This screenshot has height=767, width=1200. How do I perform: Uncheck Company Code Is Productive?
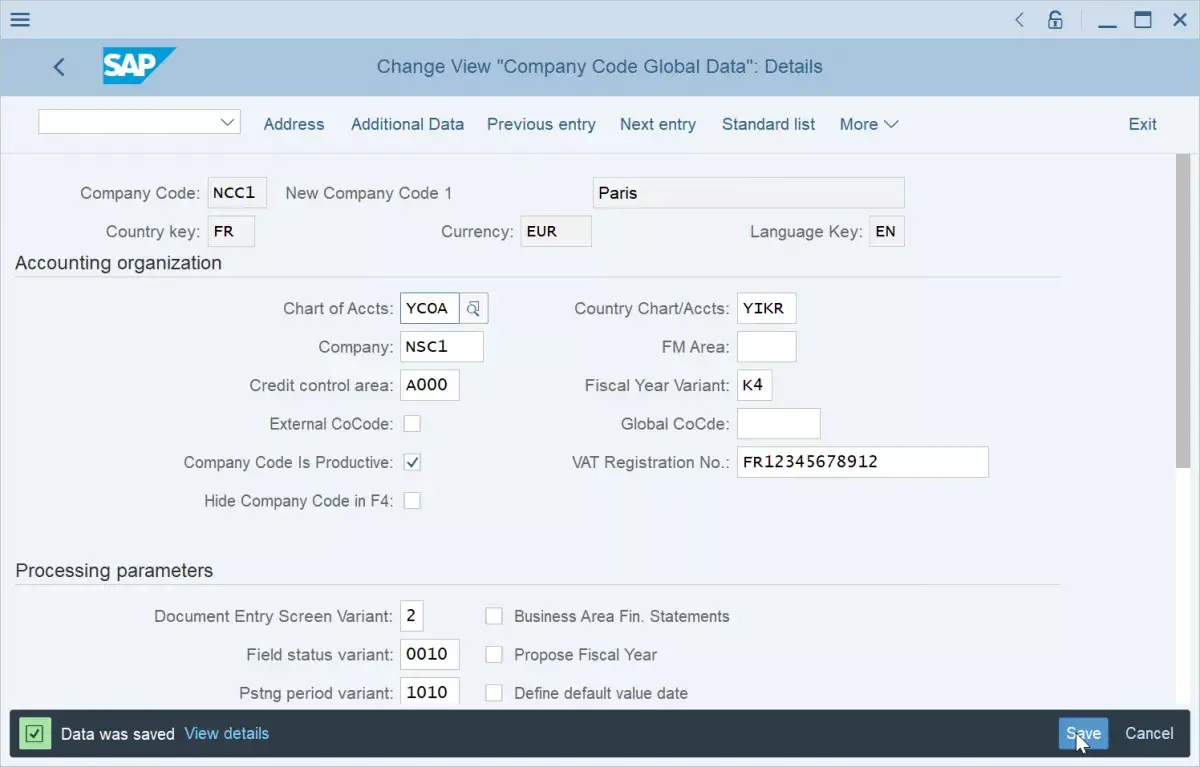tap(412, 462)
